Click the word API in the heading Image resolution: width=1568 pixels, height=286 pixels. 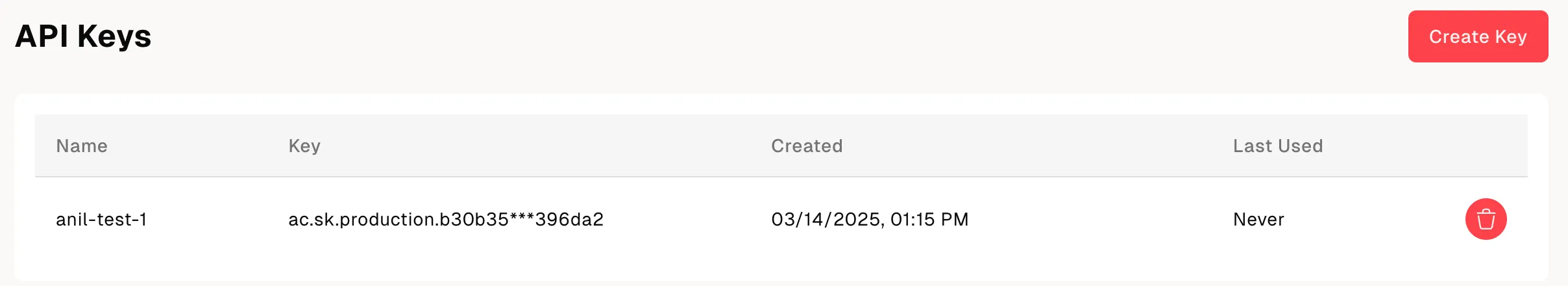(42, 36)
